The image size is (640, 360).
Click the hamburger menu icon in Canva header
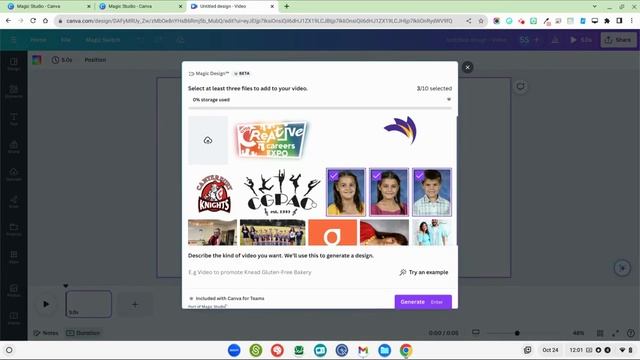[x=13, y=40]
